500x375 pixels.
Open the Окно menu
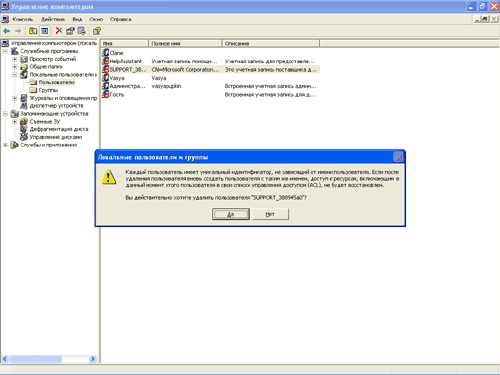(96, 19)
